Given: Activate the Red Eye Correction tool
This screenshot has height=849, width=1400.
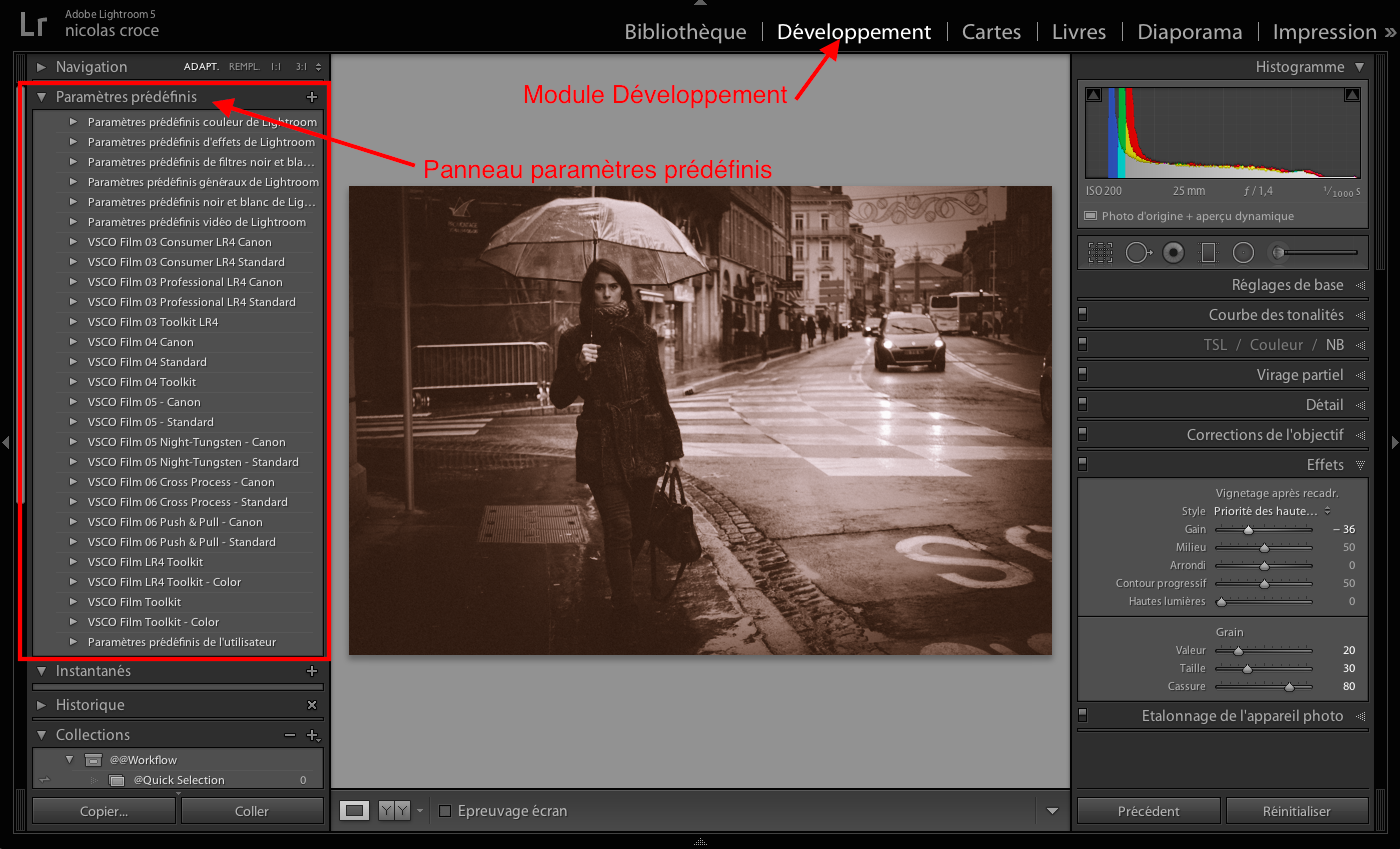Looking at the screenshot, I should tap(1173, 253).
